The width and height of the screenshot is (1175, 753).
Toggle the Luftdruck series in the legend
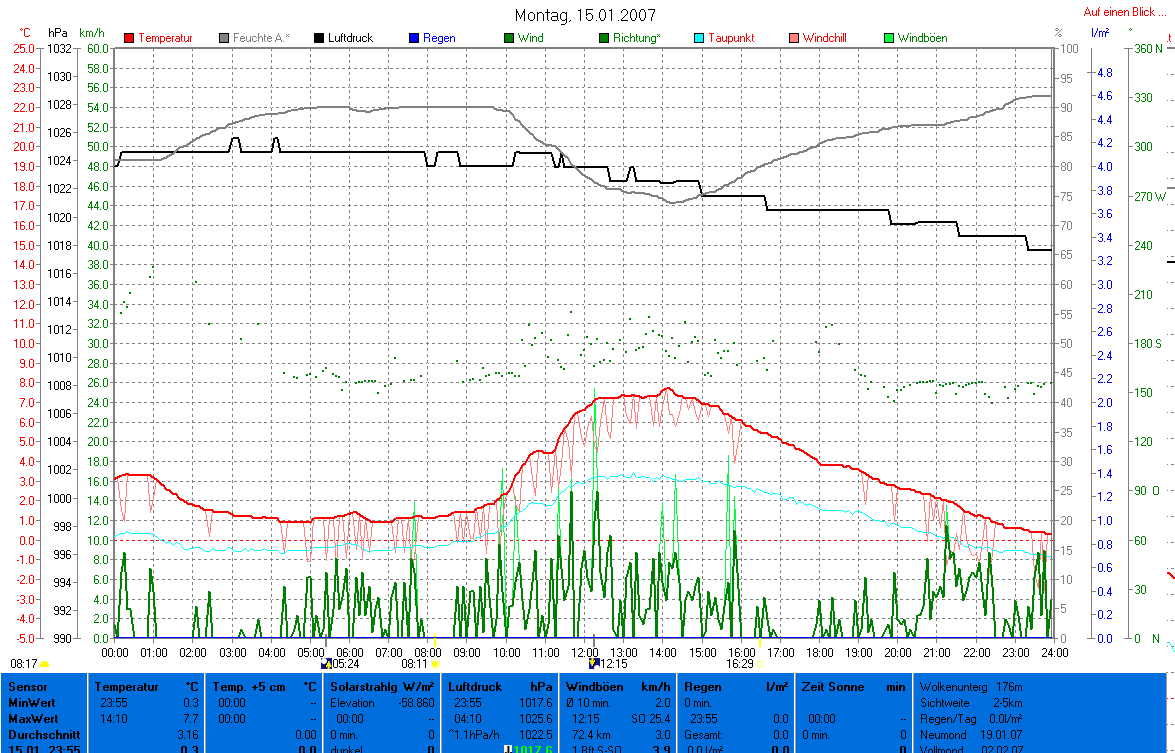[x=347, y=38]
